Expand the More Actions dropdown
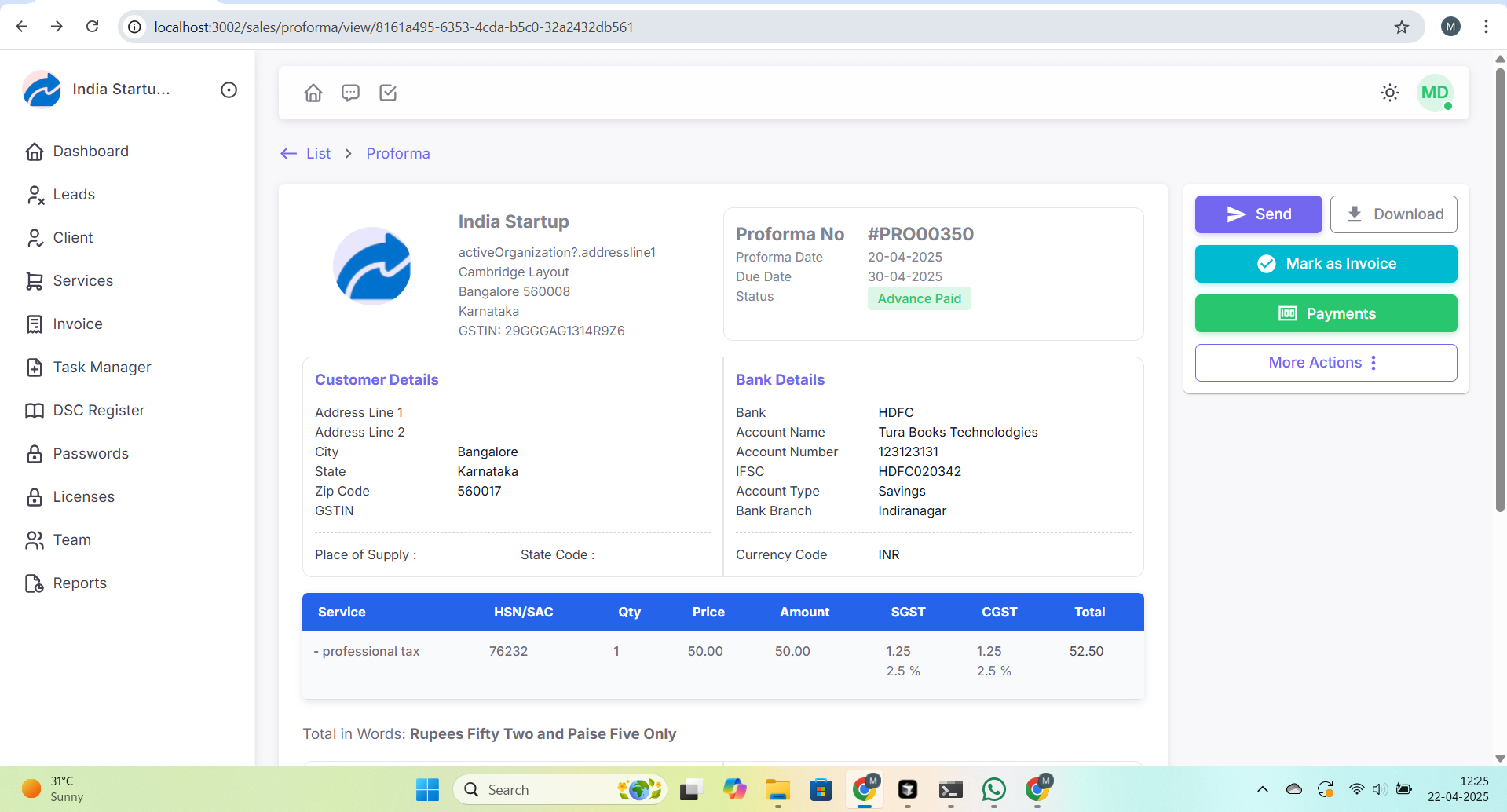 1325,363
